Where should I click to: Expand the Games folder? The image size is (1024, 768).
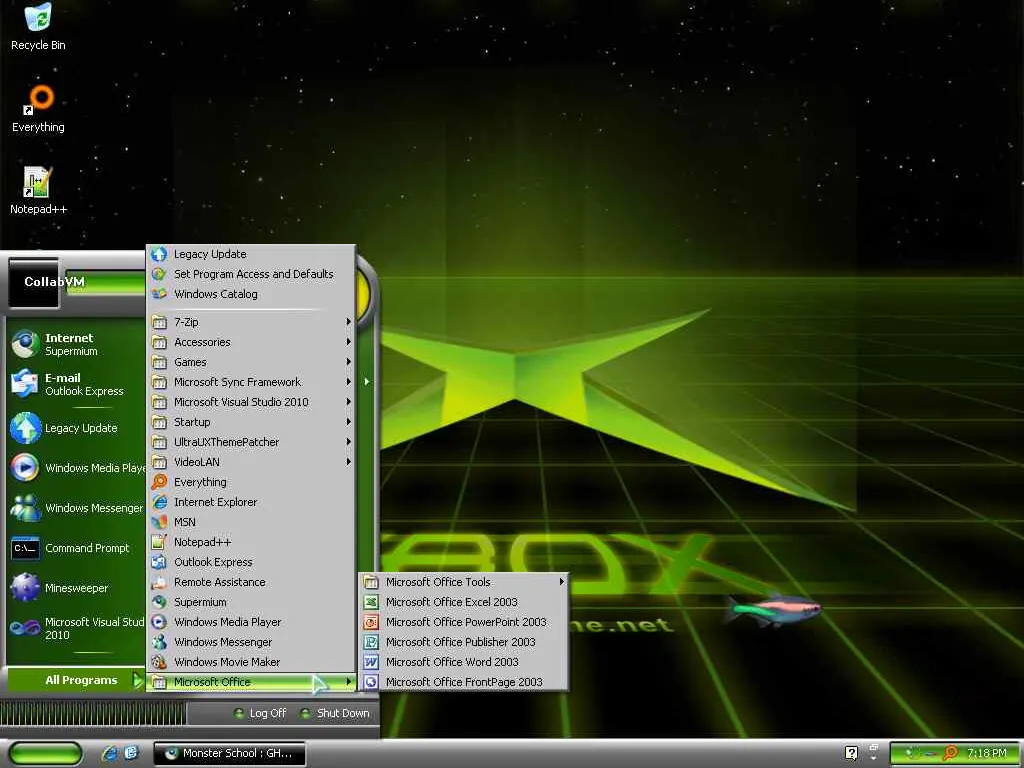click(x=251, y=362)
